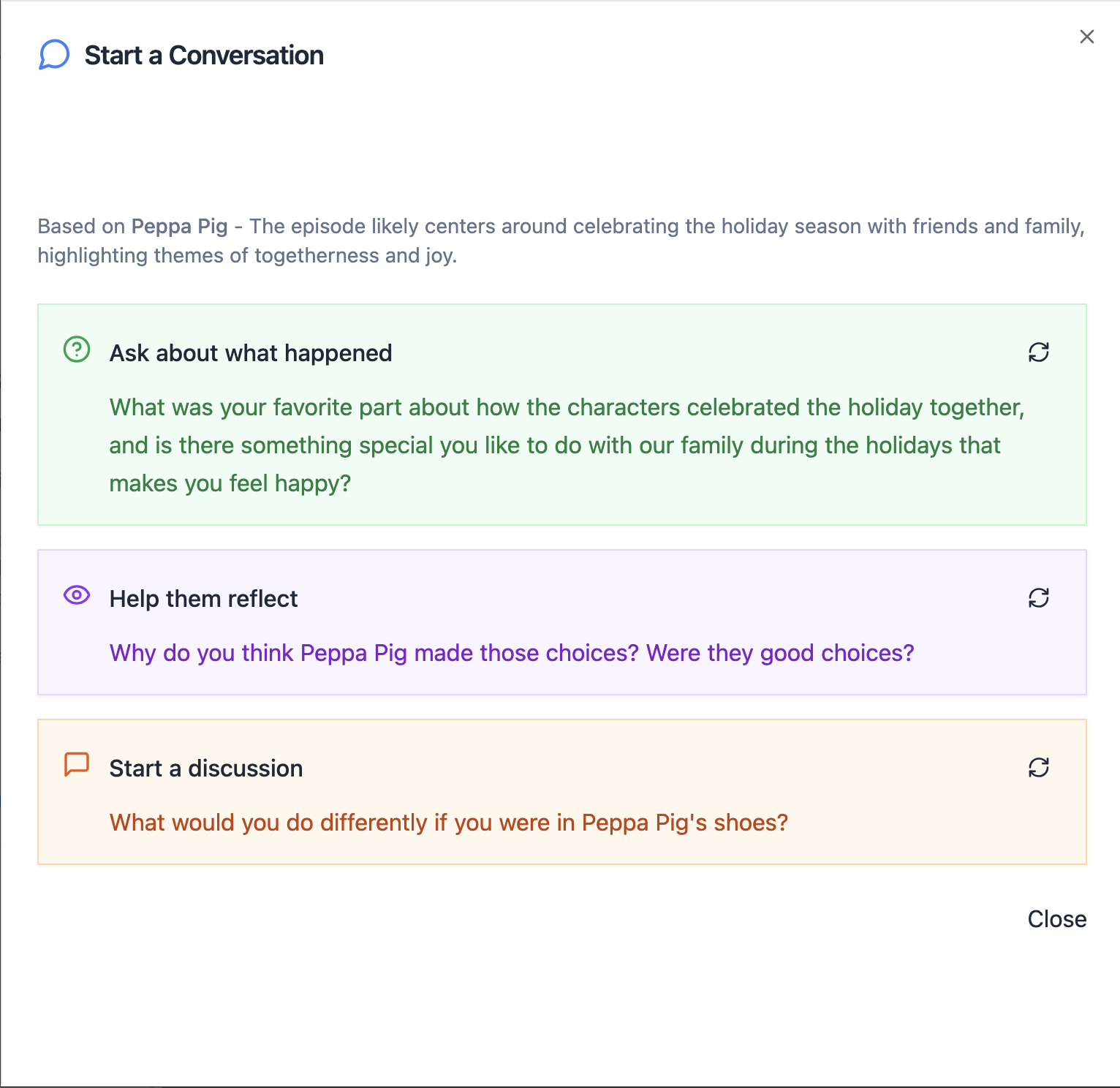Screen dimensions: 1120x1088
Task: Click the orange 'What would you do differently' question
Action: pyautogui.click(x=449, y=823)
